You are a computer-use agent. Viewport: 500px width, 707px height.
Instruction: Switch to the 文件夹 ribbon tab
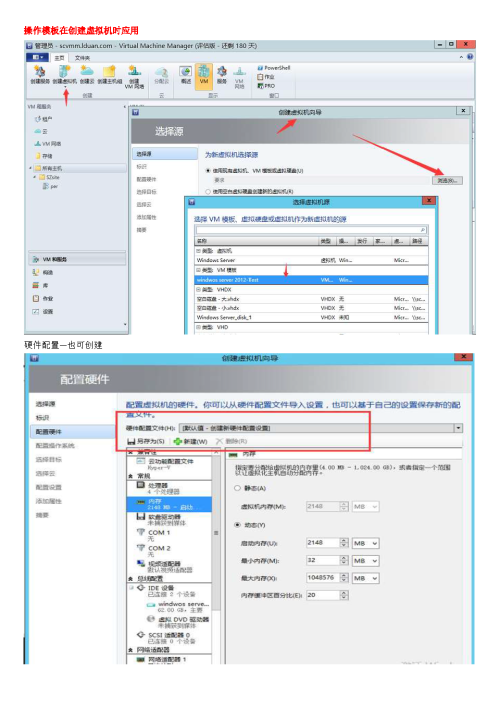point(82,58)
